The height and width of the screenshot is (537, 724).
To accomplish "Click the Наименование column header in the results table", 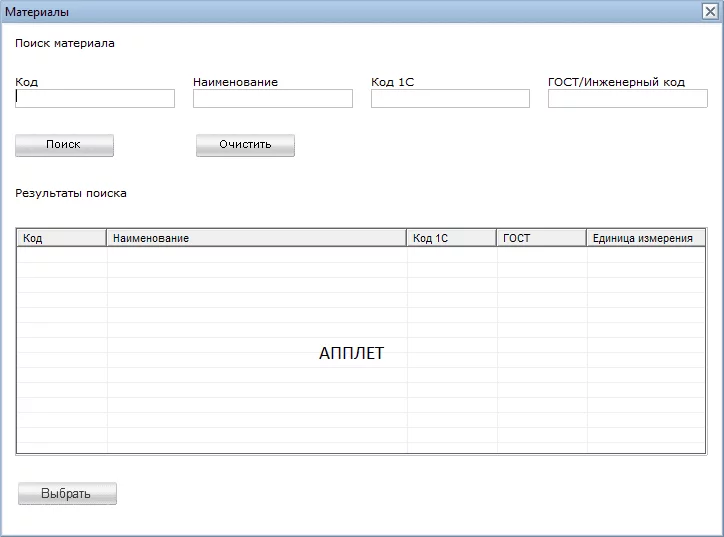I will point(256,238).
